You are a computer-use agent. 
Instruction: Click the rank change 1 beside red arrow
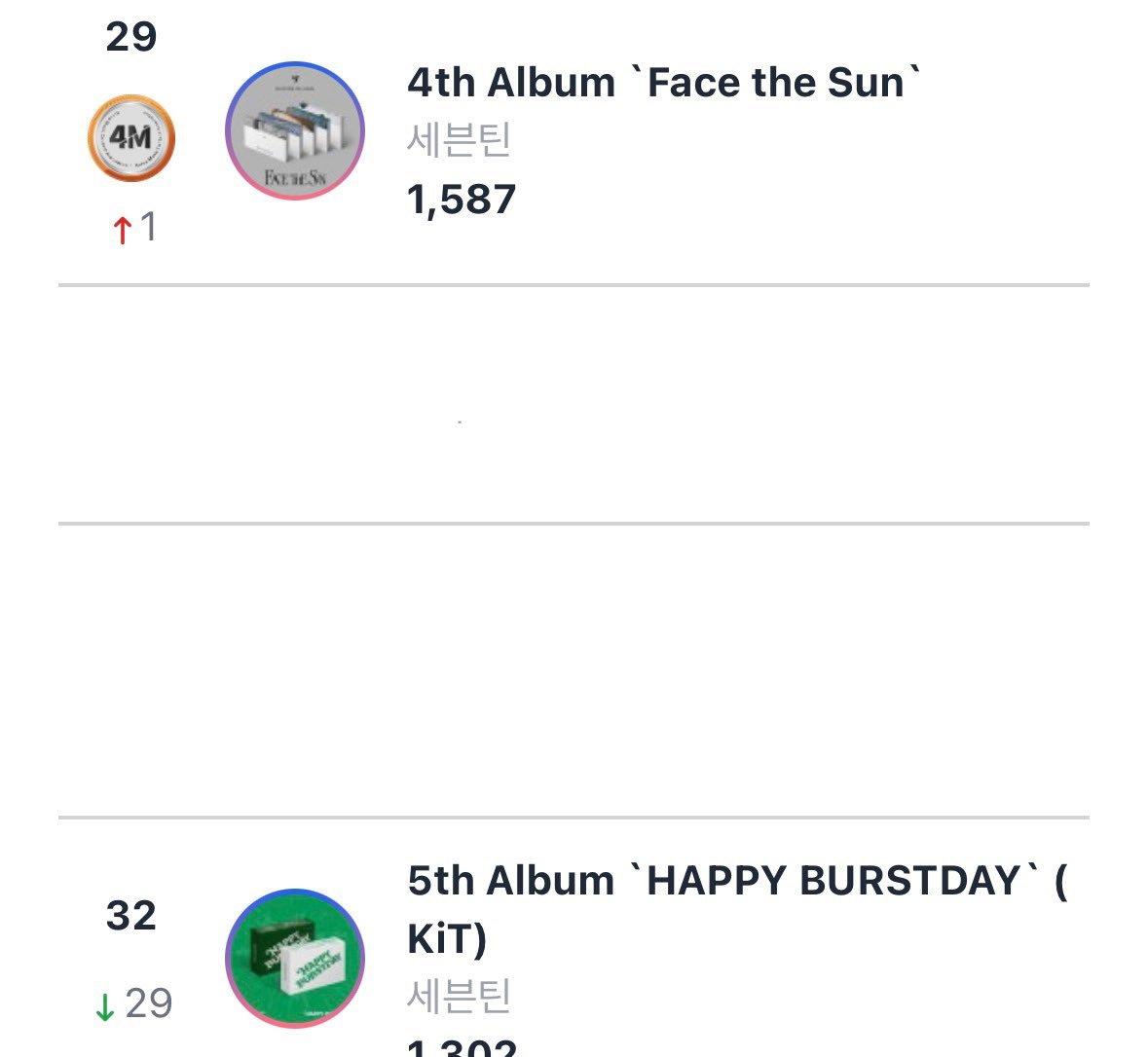coord(148,226)
